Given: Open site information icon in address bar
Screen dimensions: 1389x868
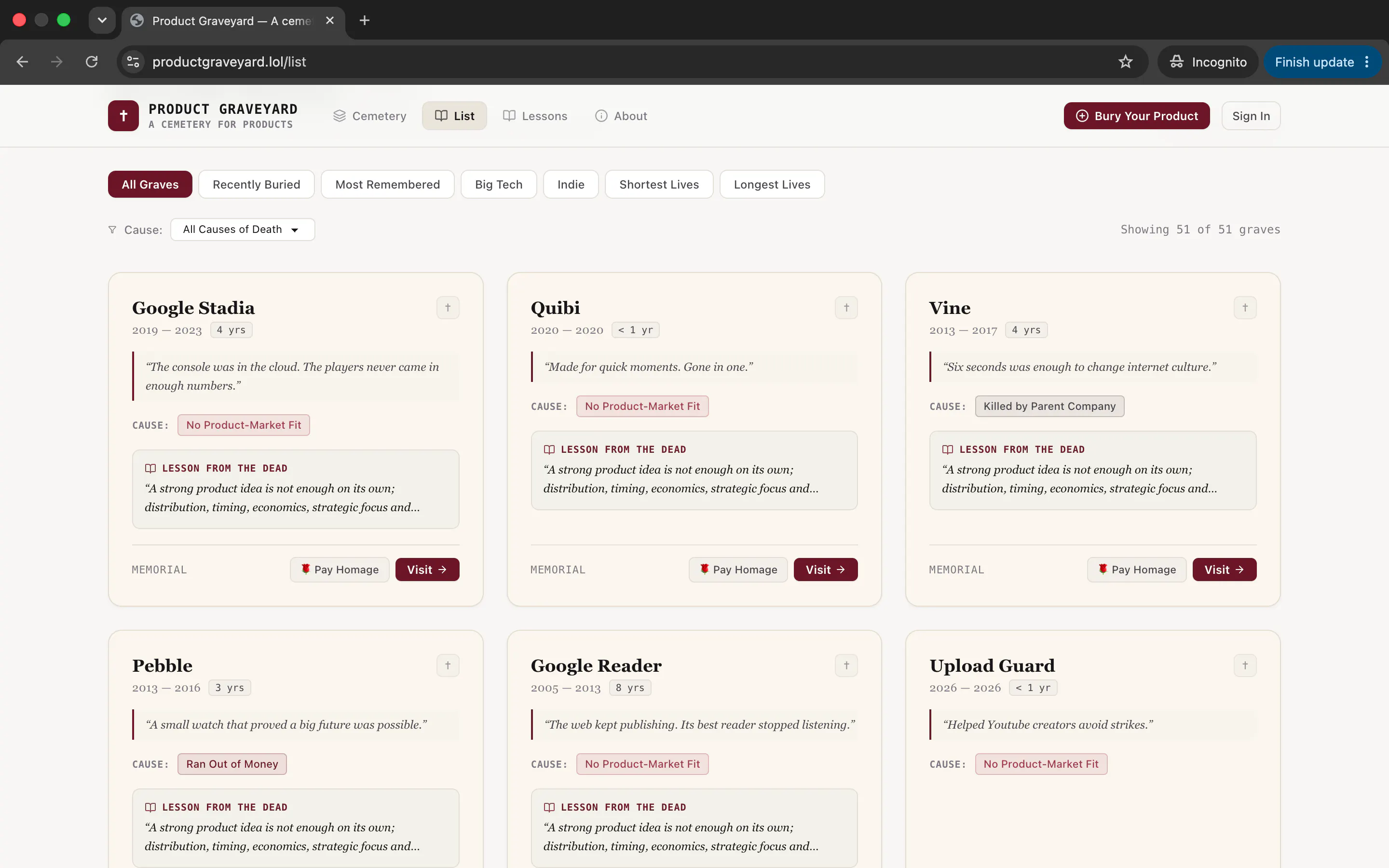Looking at the screenshot, I should point(133,62).
